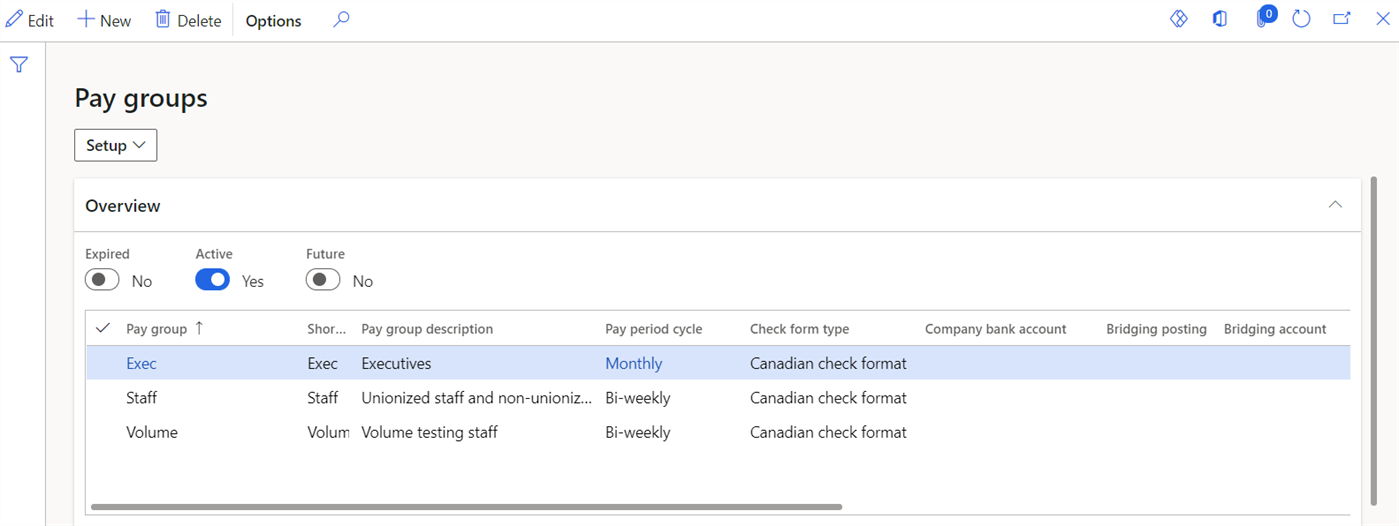Viewport: 1399px width, 526px height.
Task: Click the Executives description cell
Action: click(x=396, y=364)
